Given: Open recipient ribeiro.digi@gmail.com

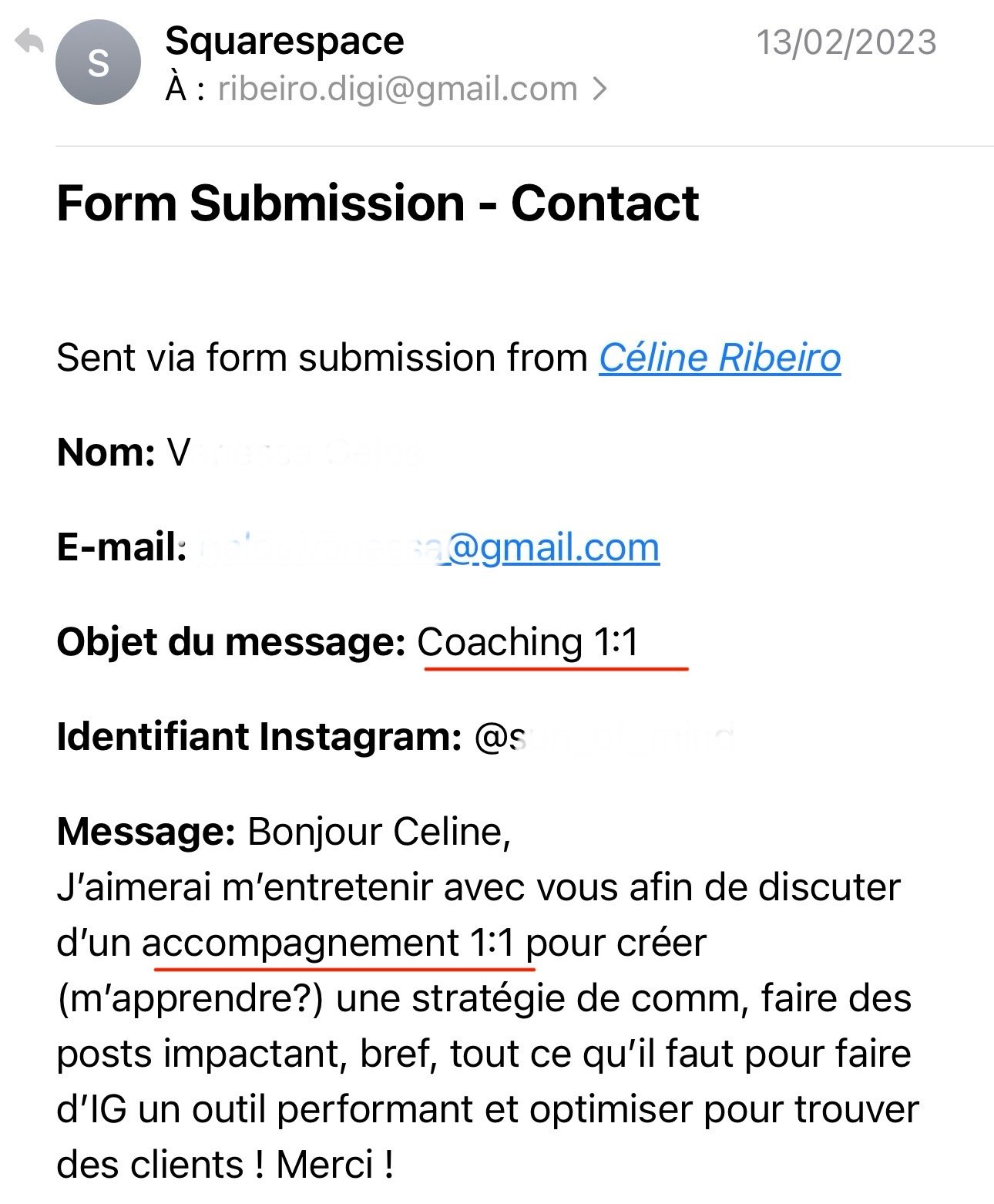Looking at the screenshot, I should pos(398,89).
